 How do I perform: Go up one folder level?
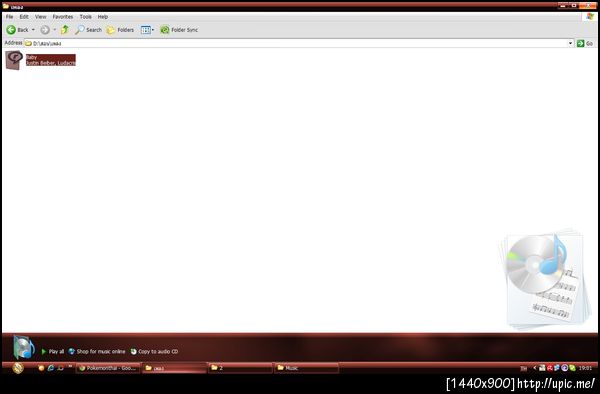click(65, 29)
